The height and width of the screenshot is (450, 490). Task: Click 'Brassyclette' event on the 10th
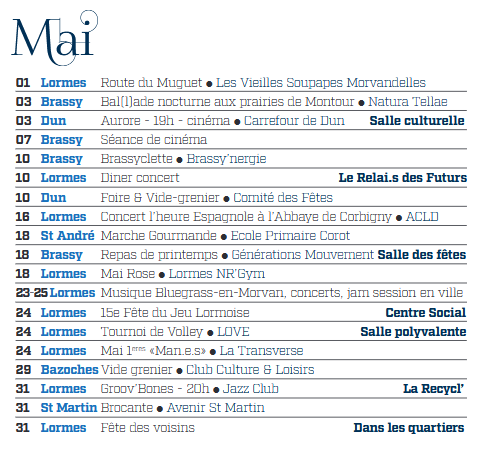(137, 159)
